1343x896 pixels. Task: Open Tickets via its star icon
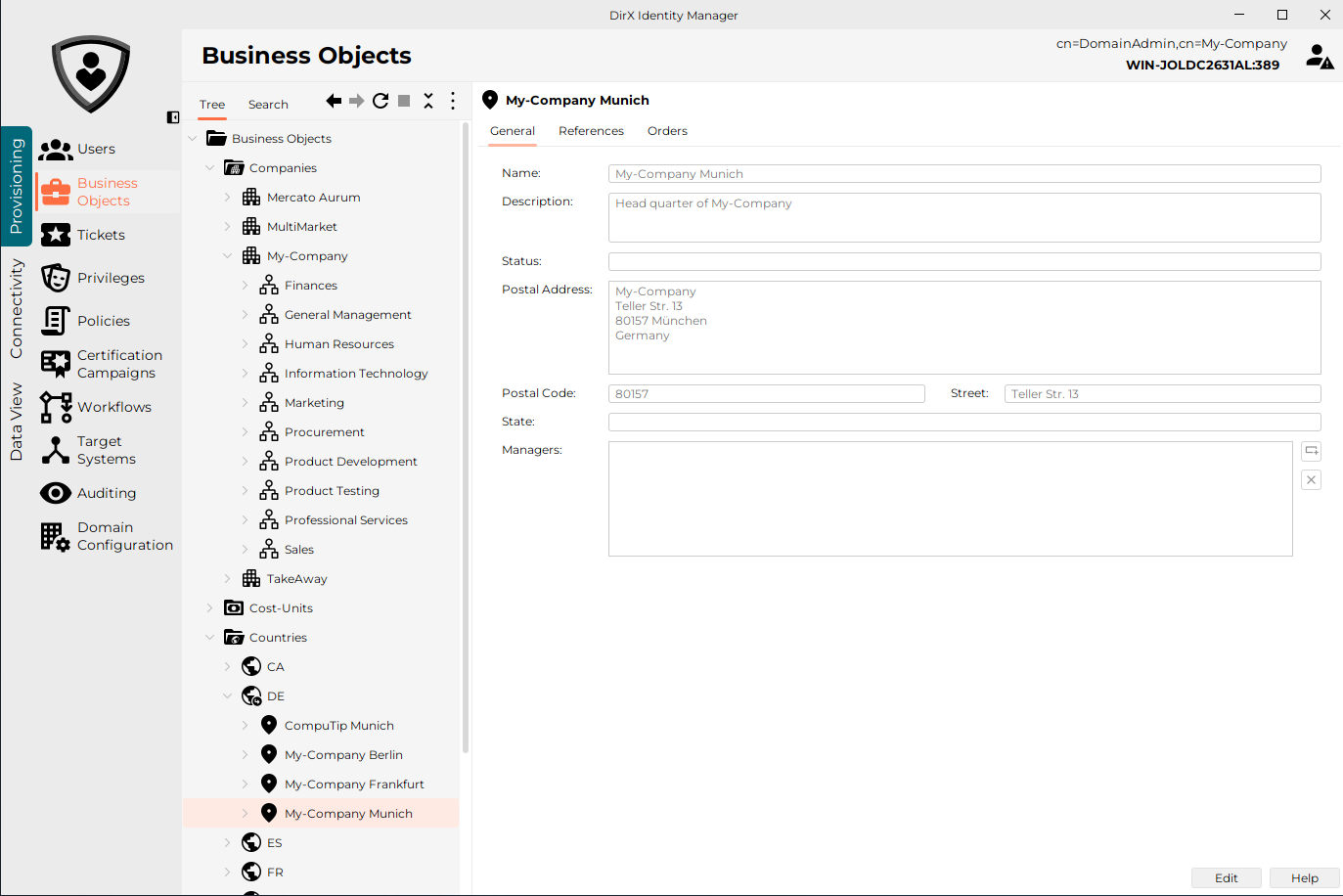coord(56,235)
